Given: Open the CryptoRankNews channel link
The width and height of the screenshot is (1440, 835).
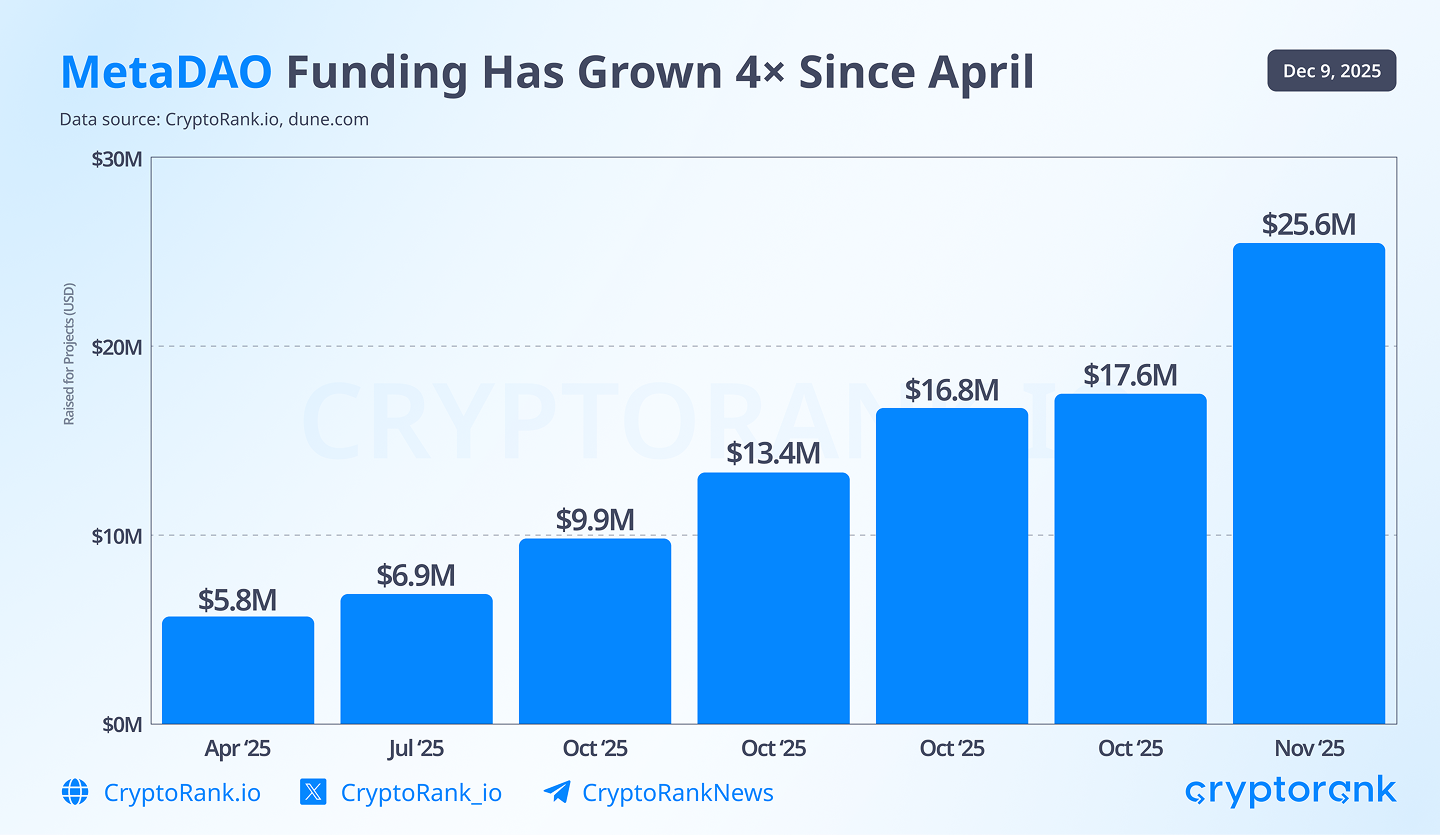Looking at the screenshot, I should (677, 793).
